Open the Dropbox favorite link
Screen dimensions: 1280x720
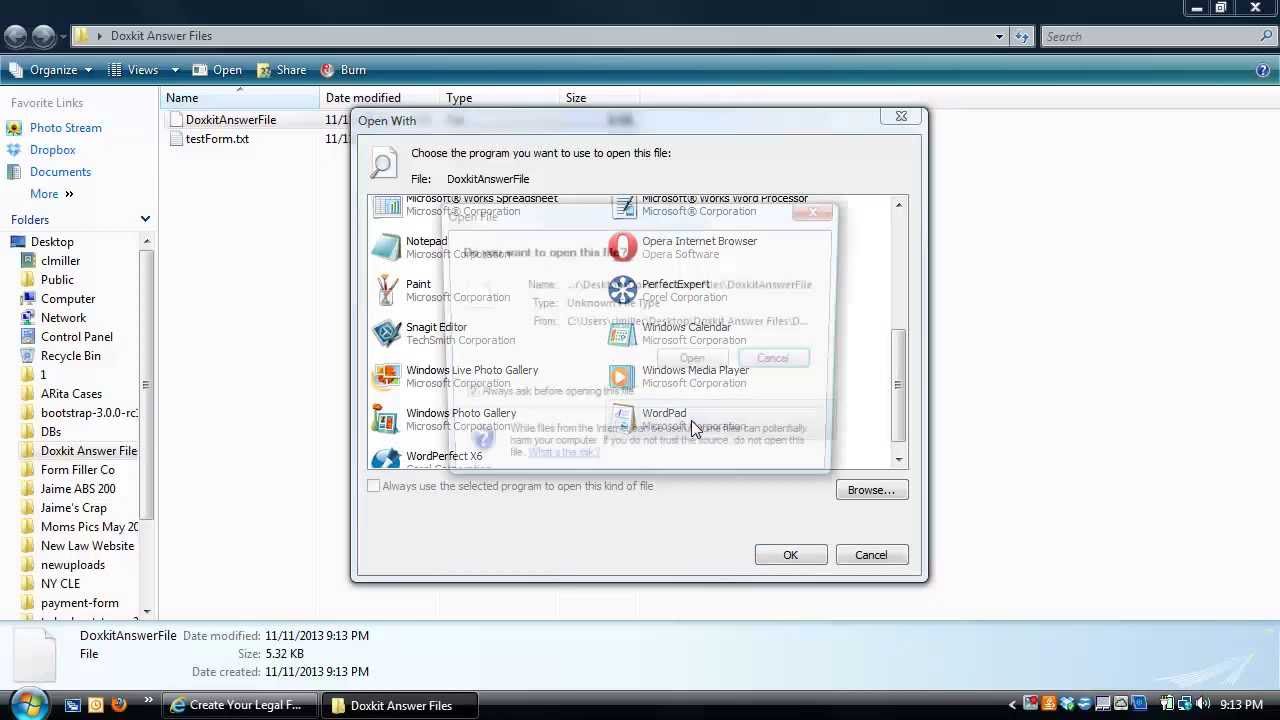coord(53,150)
